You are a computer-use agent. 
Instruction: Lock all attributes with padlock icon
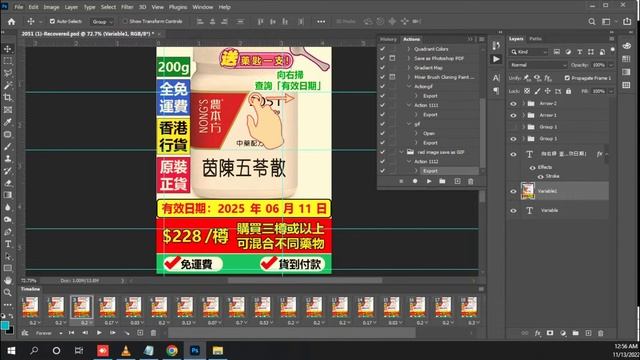(568, 91)
